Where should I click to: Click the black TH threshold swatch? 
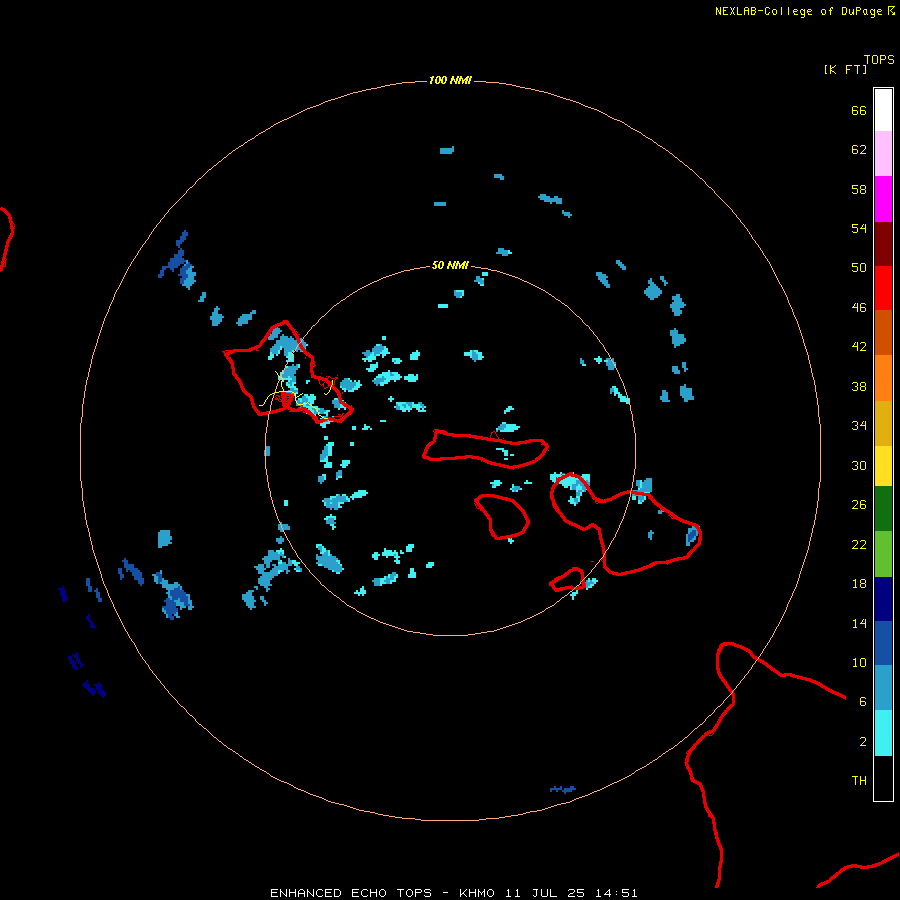click(x=883, y=778)
